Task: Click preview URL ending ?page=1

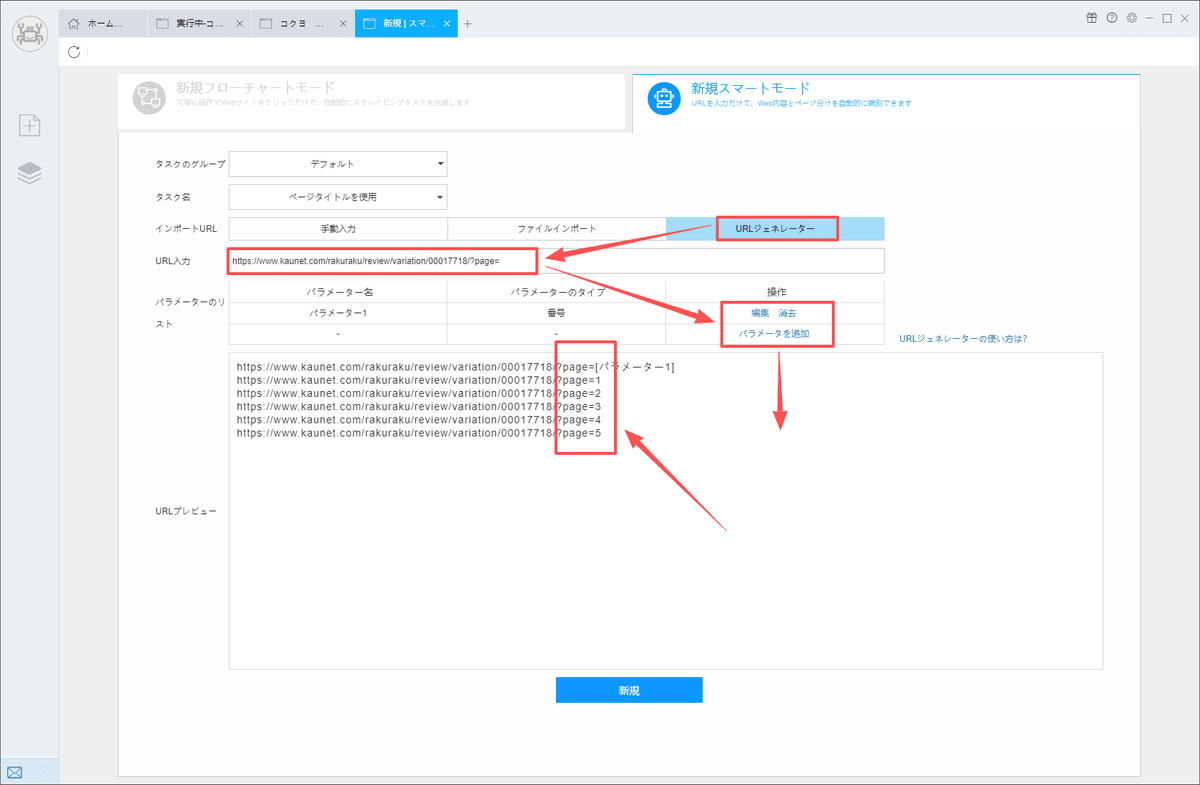Action: click(419, 380)
